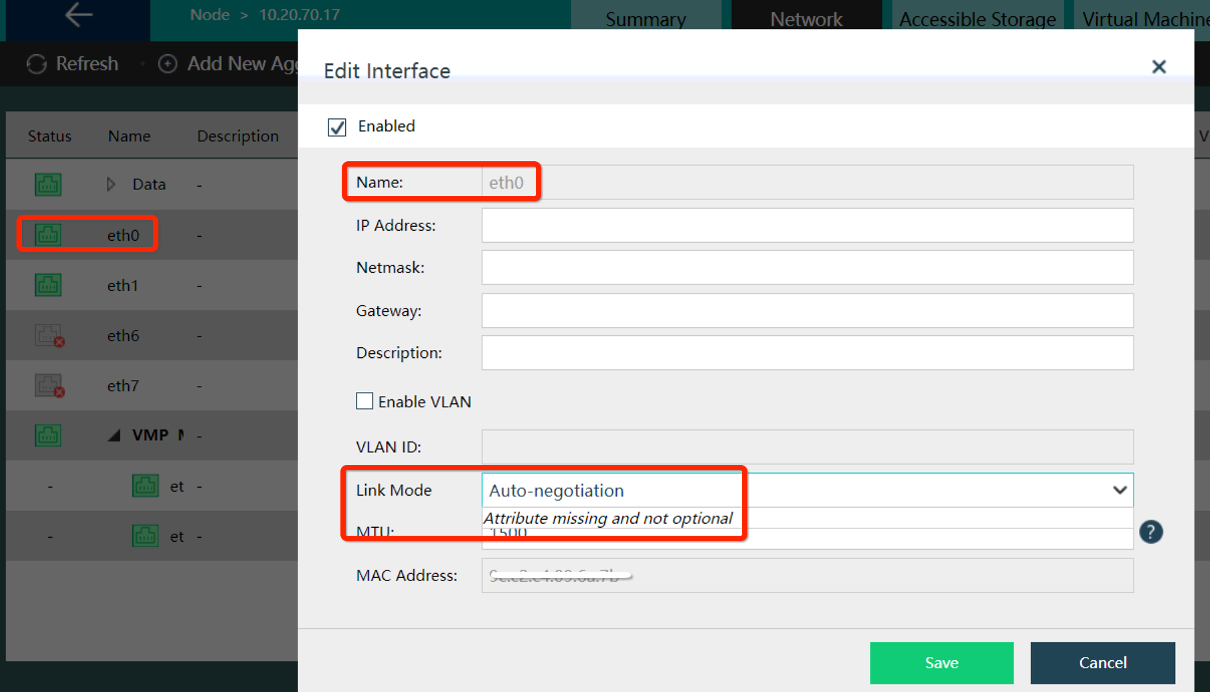1210x697 pixels.
Task: Click the Refresh icon
Action: [37, 64]
